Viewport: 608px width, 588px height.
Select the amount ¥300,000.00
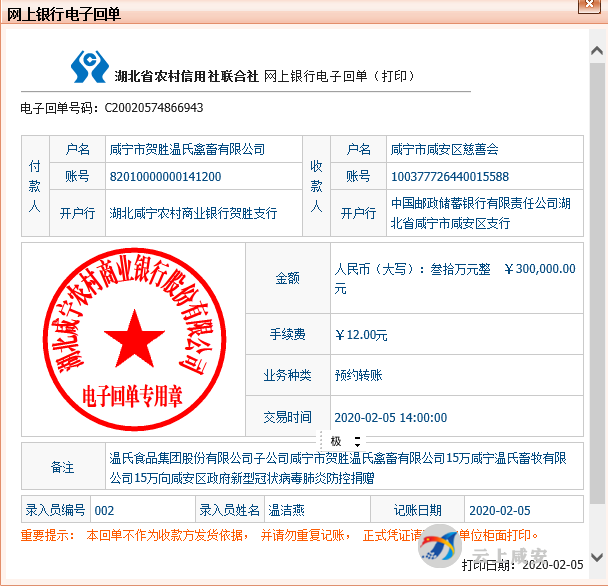click(x=540, y=268)
